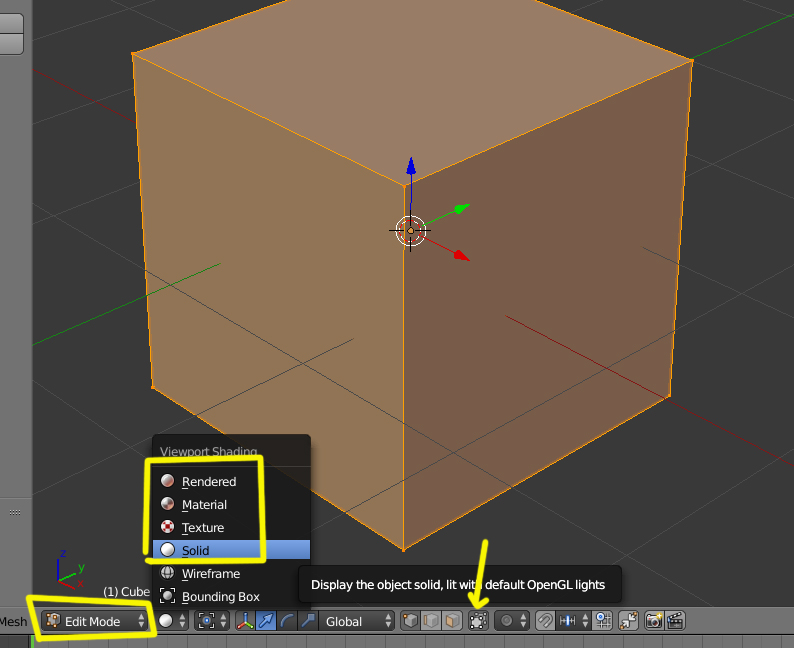Click the green Y-axis manipulator arrow
Viewport: 794px width, 648px height.
tap(462, 208)
